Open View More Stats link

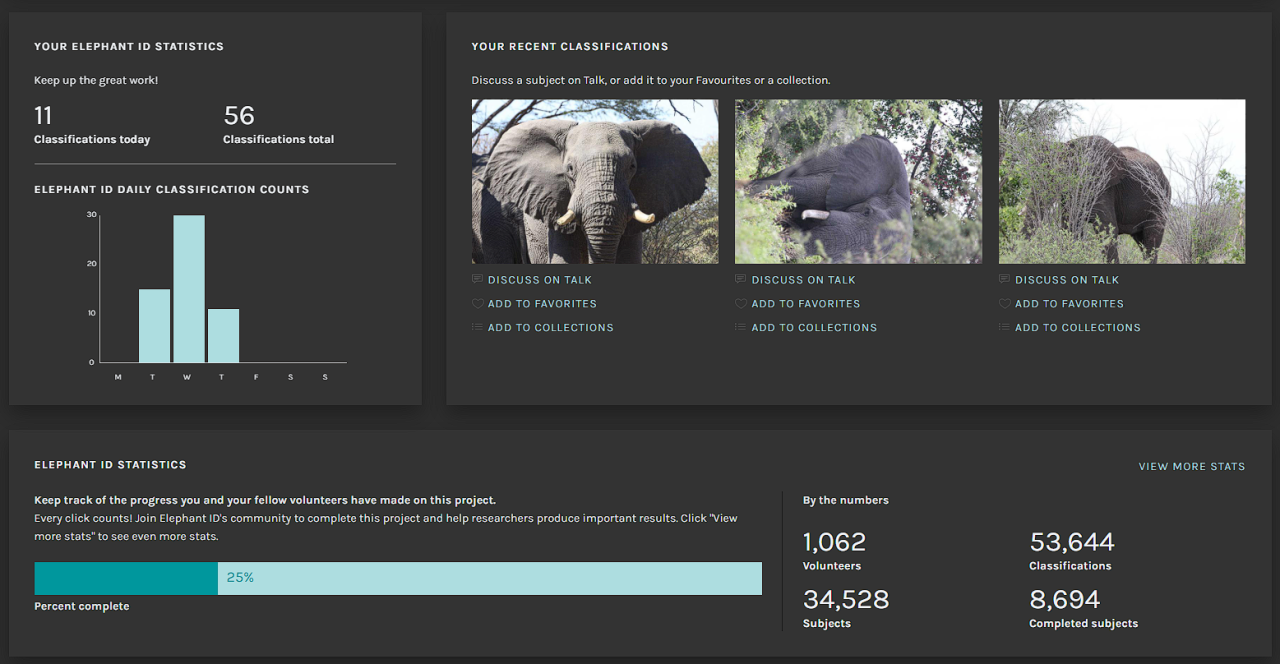coord(1191,467)
